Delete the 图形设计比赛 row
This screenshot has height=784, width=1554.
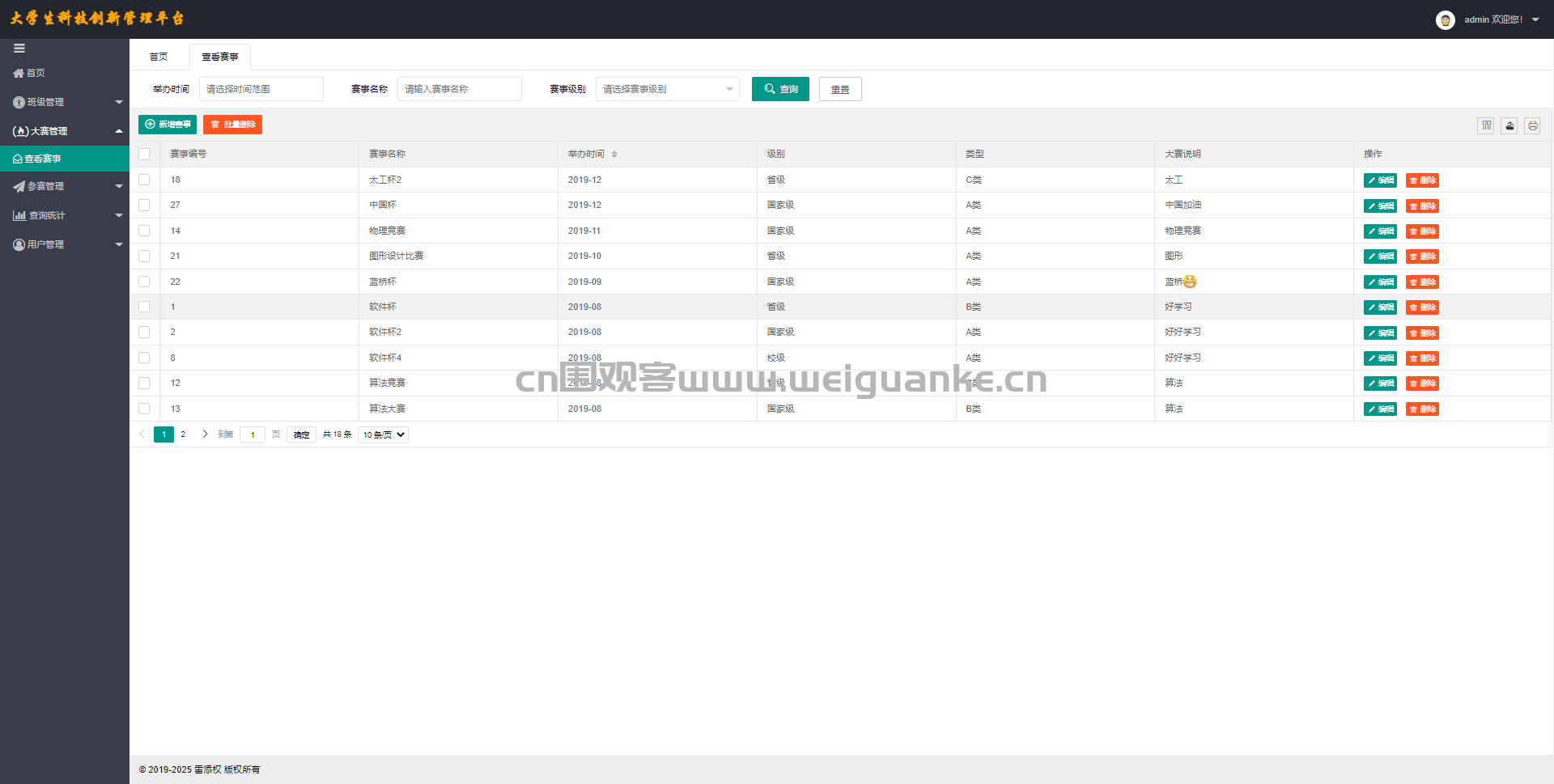pos(1422,256)
